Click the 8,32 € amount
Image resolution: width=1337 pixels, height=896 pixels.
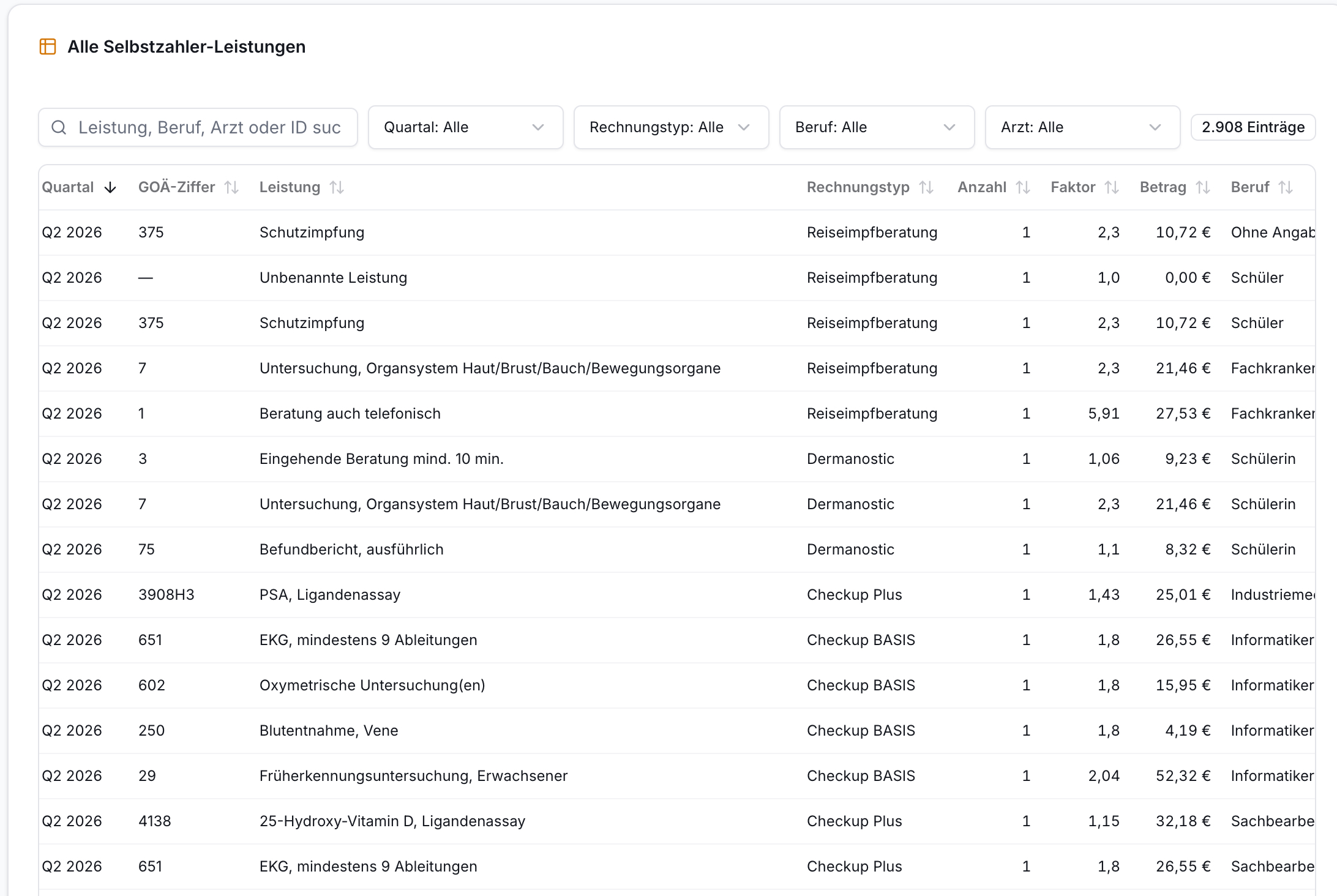1188,550
